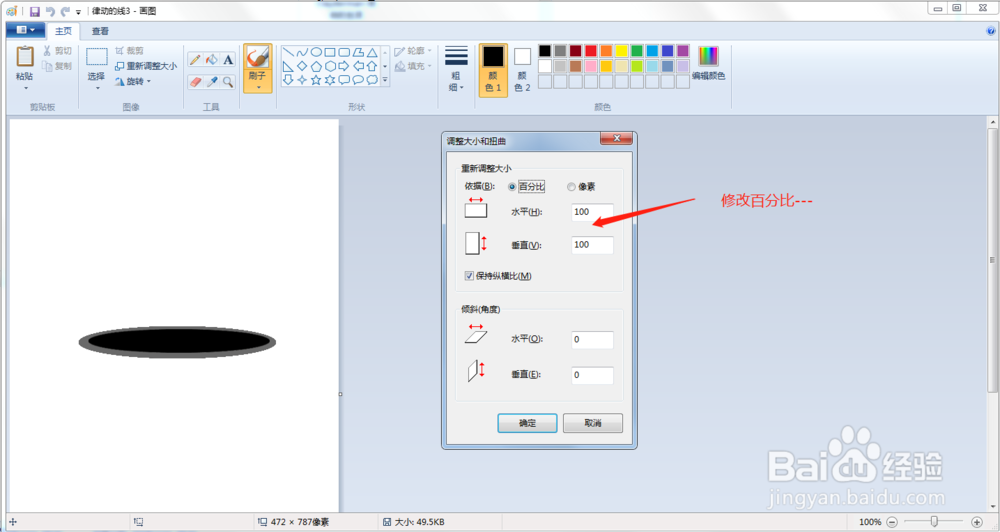Click the help question mark icon
1000x532 pixels.
(990, 31)
